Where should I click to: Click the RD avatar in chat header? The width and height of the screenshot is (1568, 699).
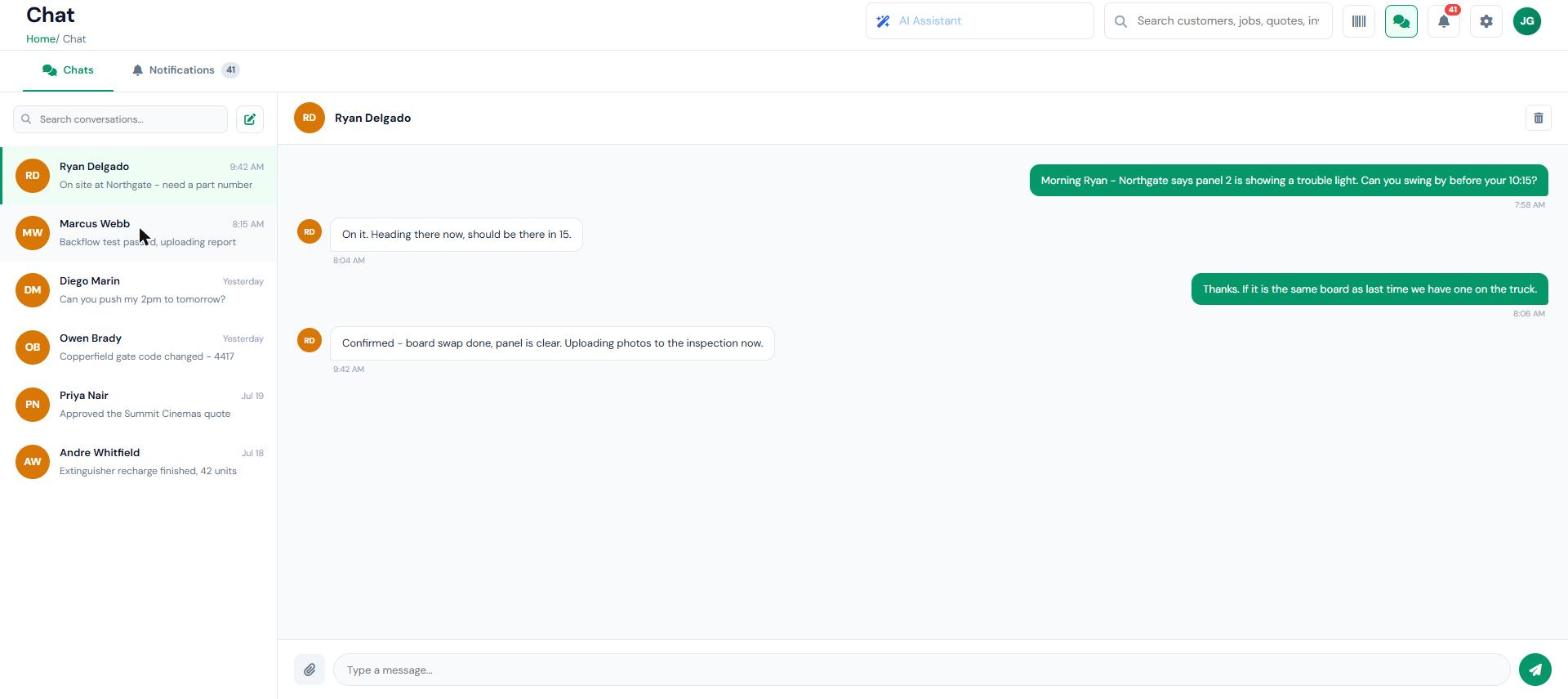(x=309, y=118)
